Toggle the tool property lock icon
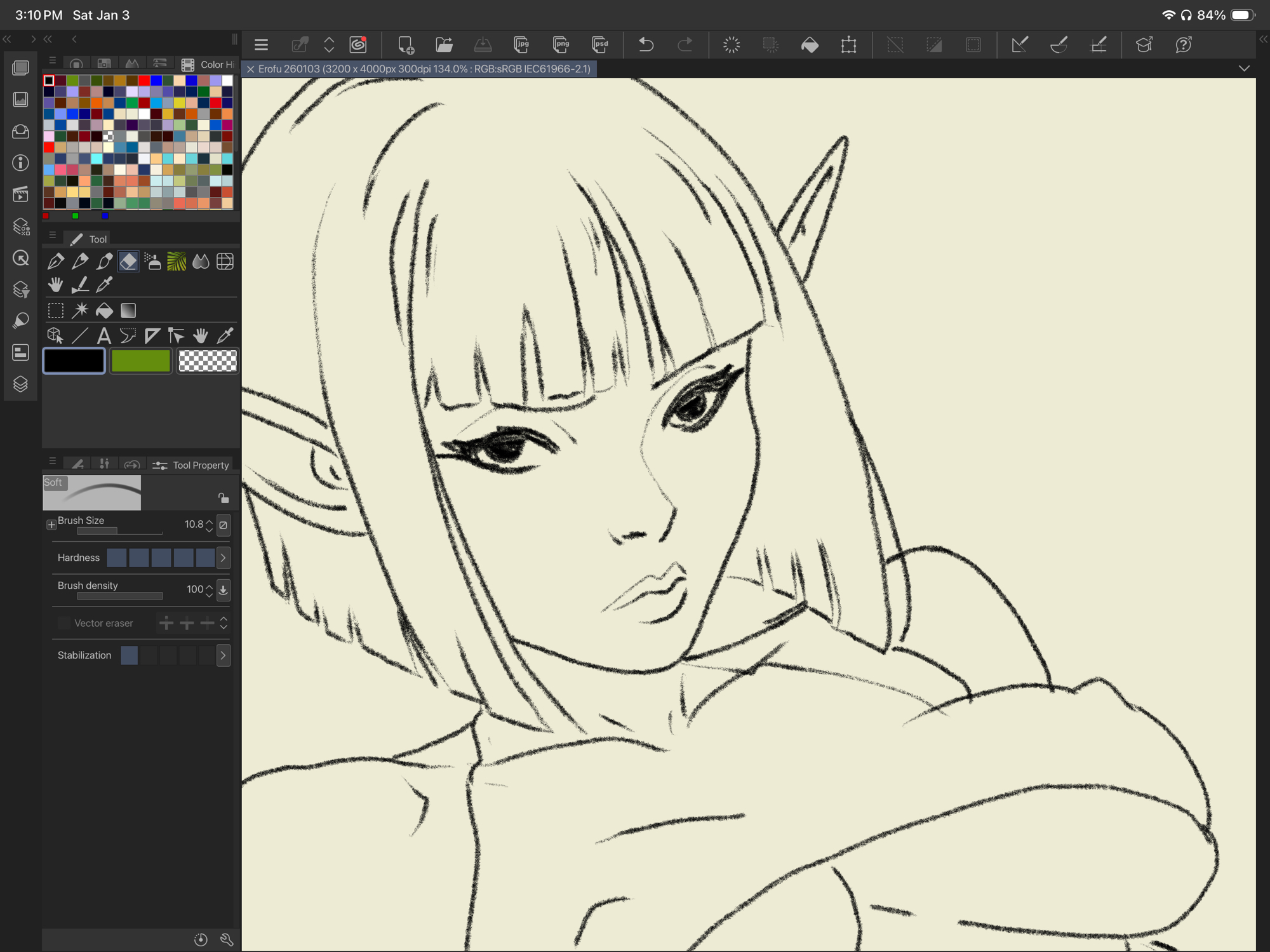 pyautogui.click(x=223, y=498)
